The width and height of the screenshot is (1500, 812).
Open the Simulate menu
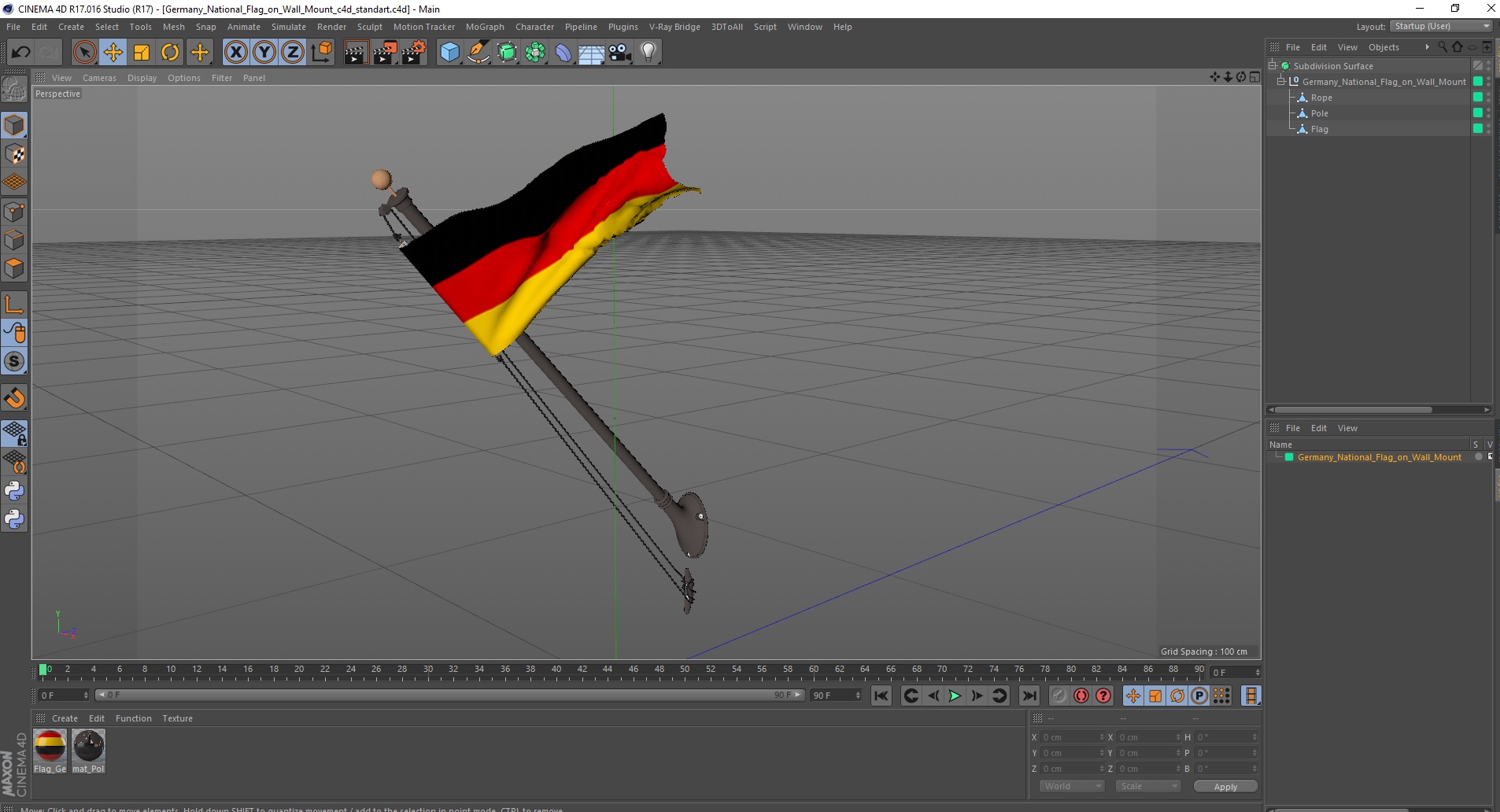289,27
